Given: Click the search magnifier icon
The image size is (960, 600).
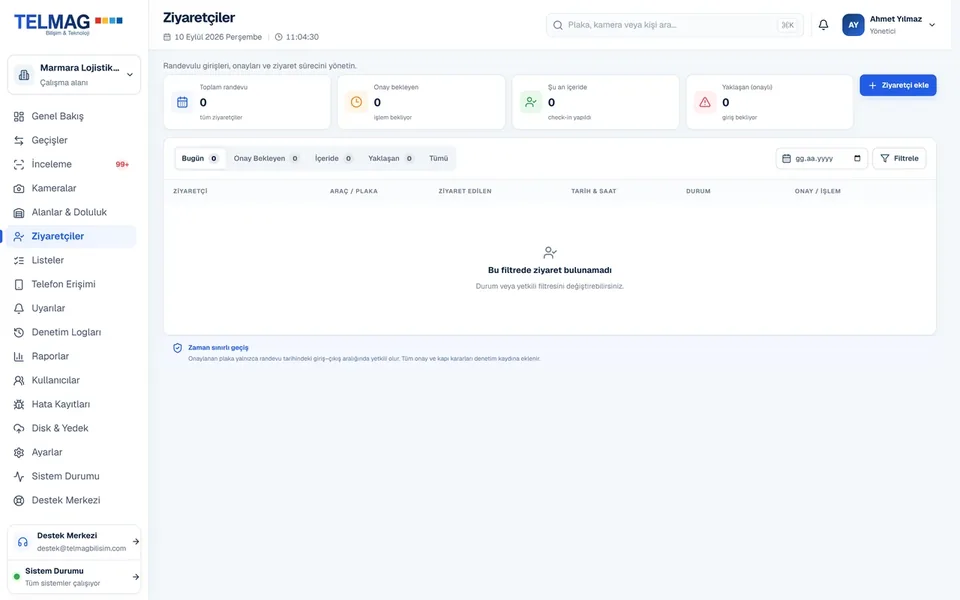Looking at the screenshot, I should 558,25.
